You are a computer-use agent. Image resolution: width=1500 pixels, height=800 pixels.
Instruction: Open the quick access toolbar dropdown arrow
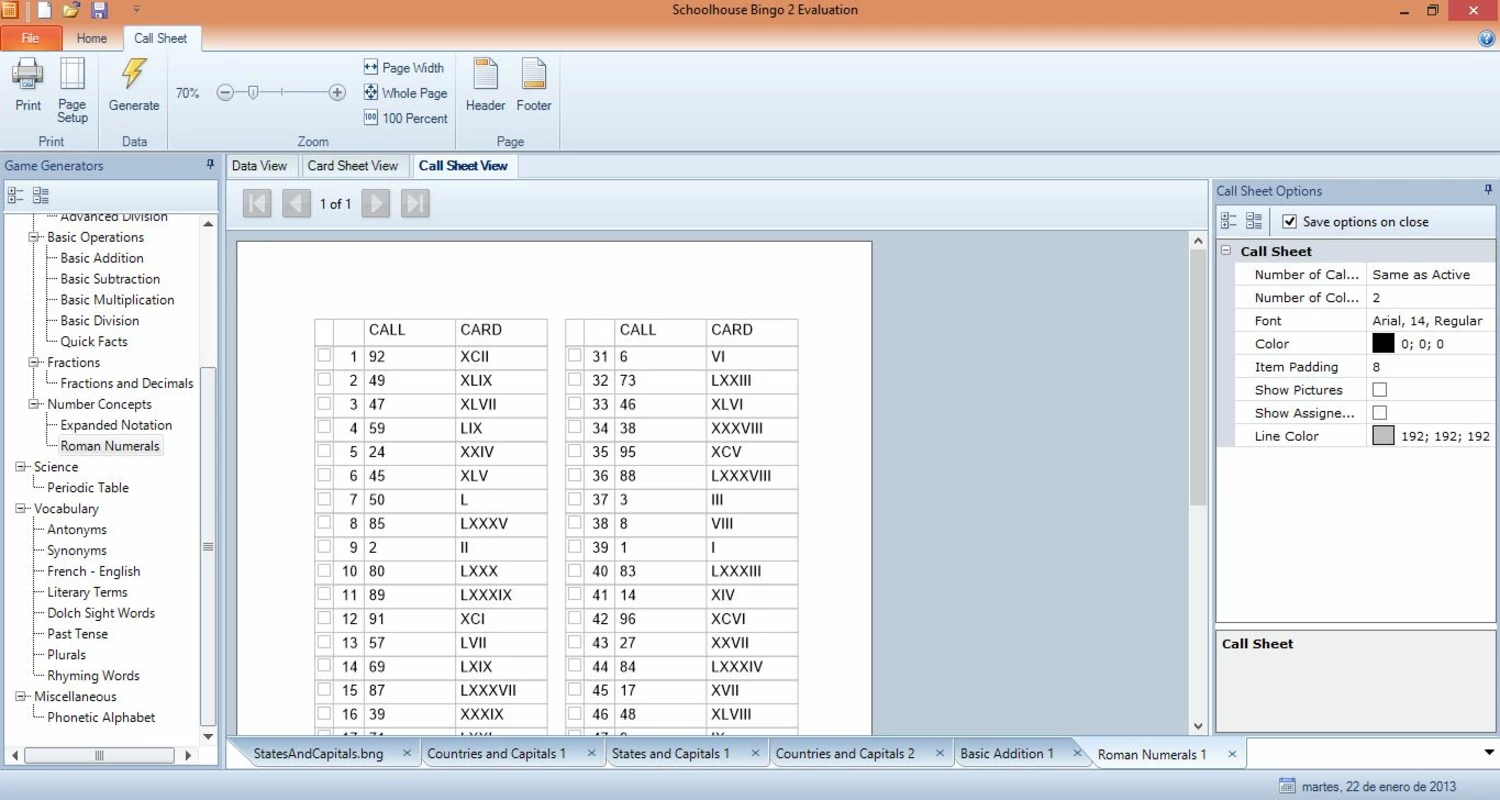point(137,10)
